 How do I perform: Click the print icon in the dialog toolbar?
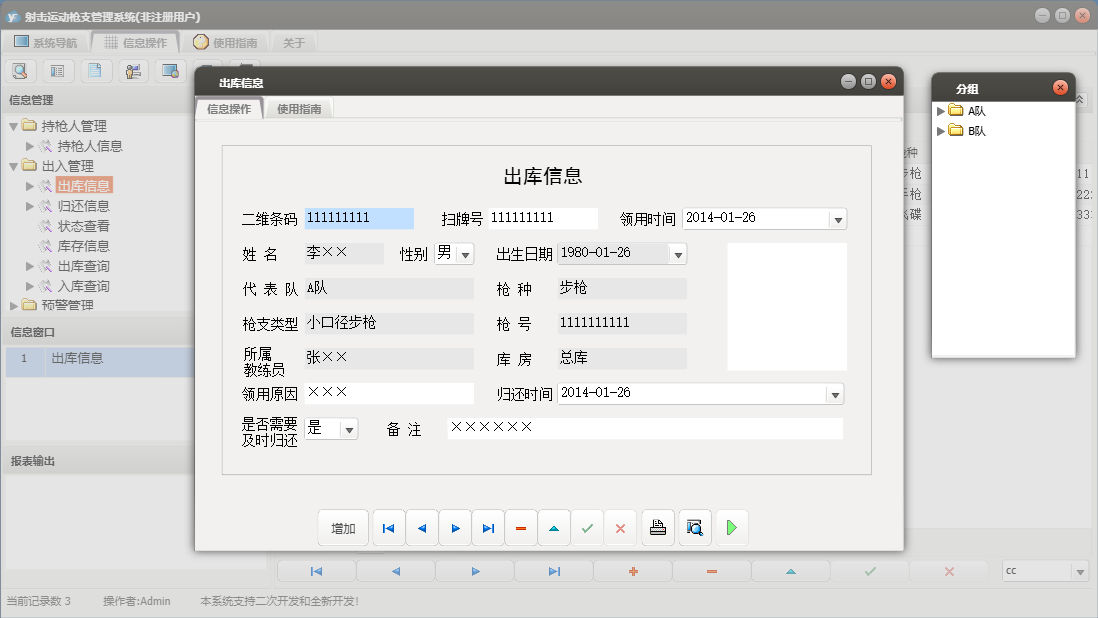(657, 527)
